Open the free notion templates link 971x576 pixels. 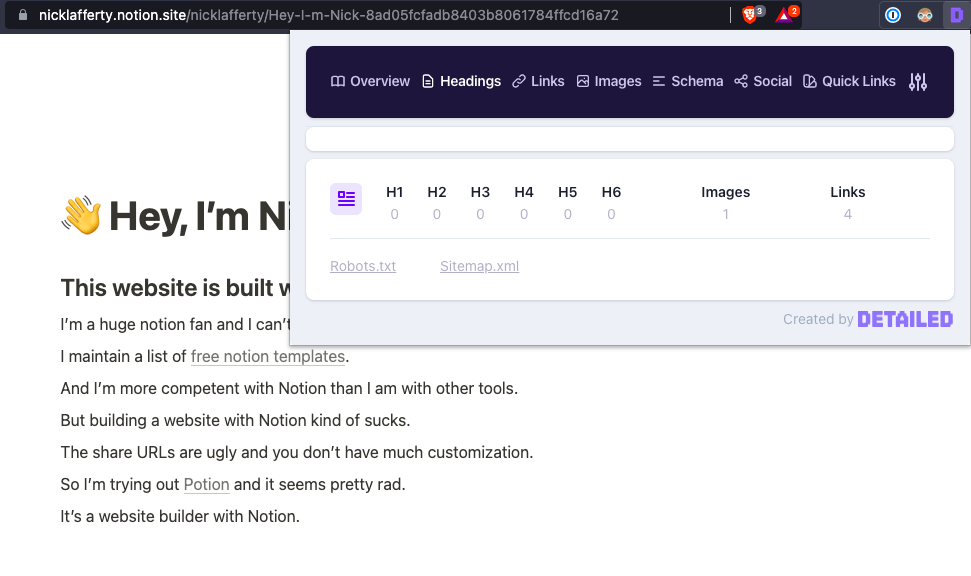(268, 356)
